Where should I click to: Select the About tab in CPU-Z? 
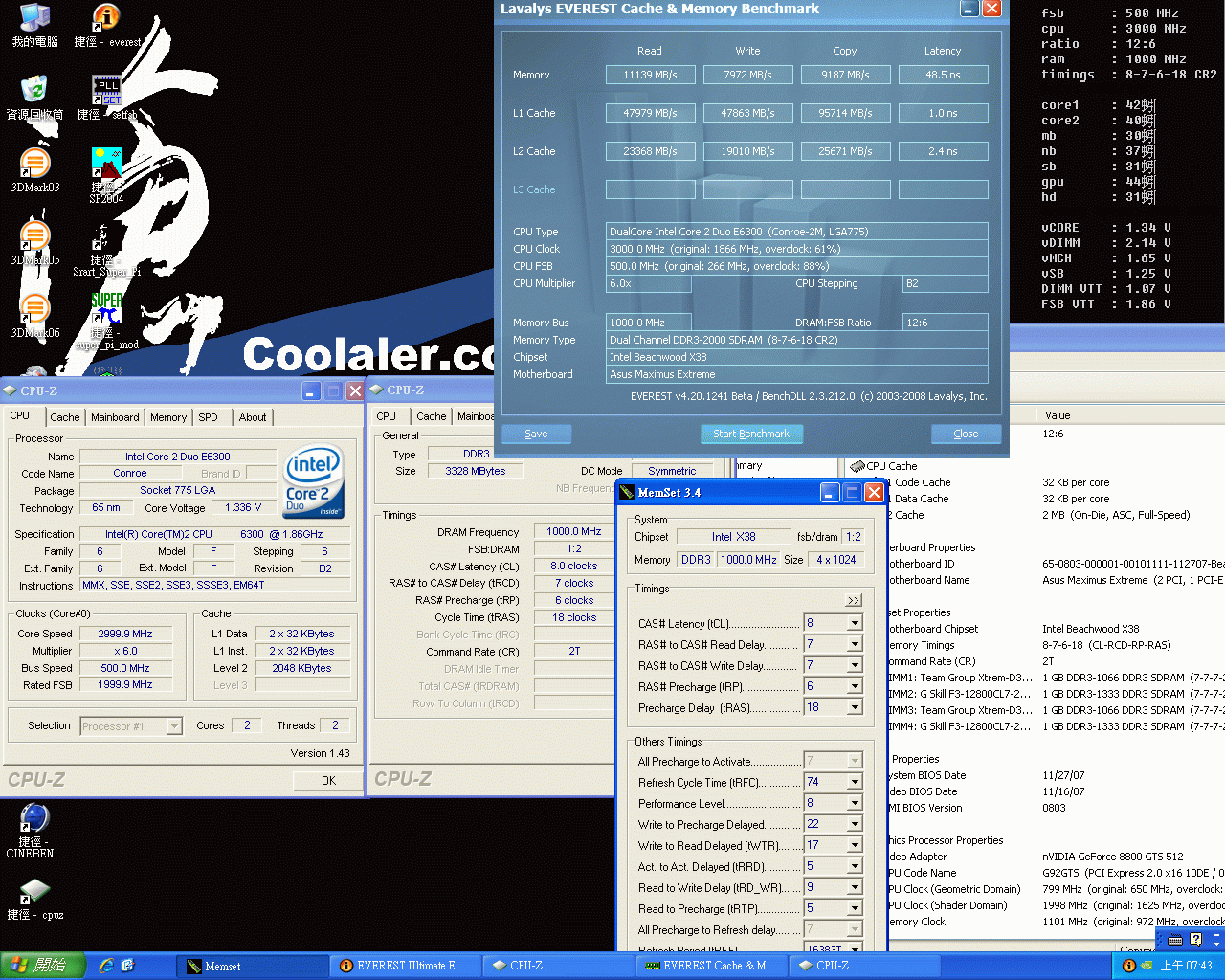click(x=253, y=417)
